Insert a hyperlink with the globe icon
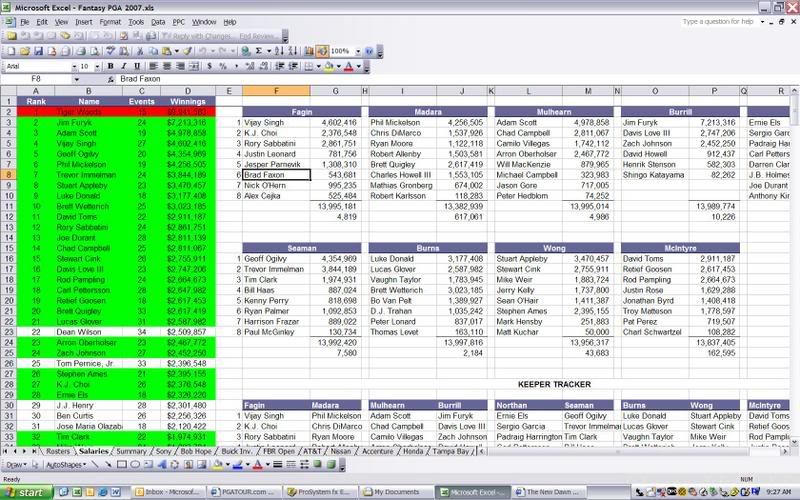Screen dimensions: 800x500 245,51
